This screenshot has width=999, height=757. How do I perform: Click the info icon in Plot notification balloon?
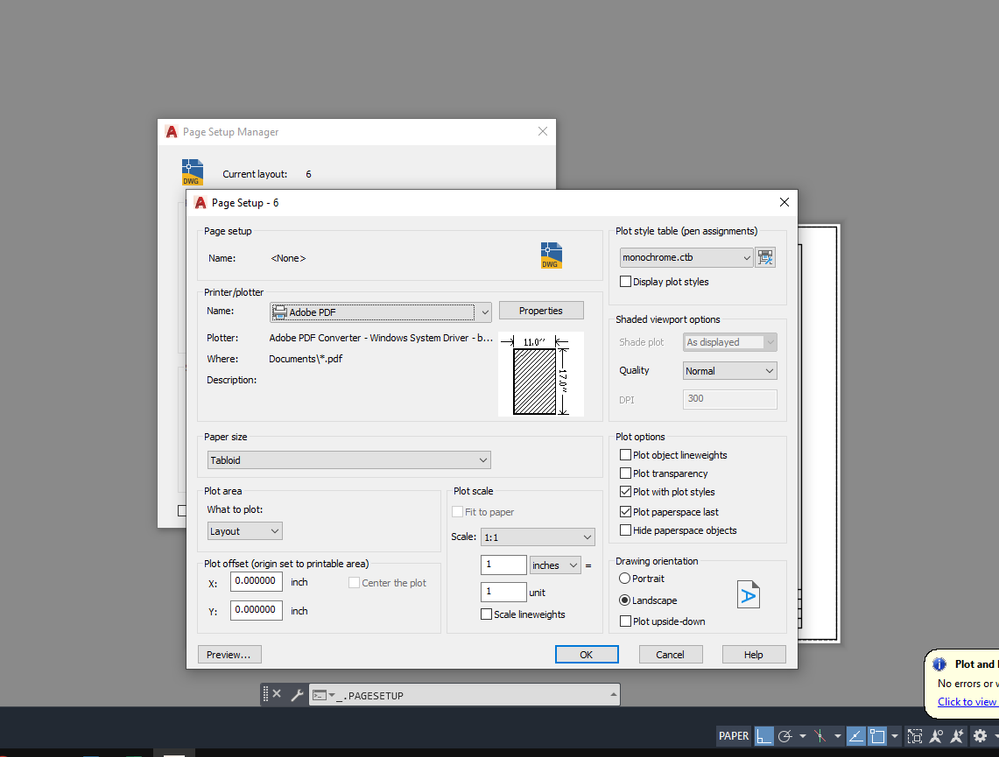coord(939,664)
